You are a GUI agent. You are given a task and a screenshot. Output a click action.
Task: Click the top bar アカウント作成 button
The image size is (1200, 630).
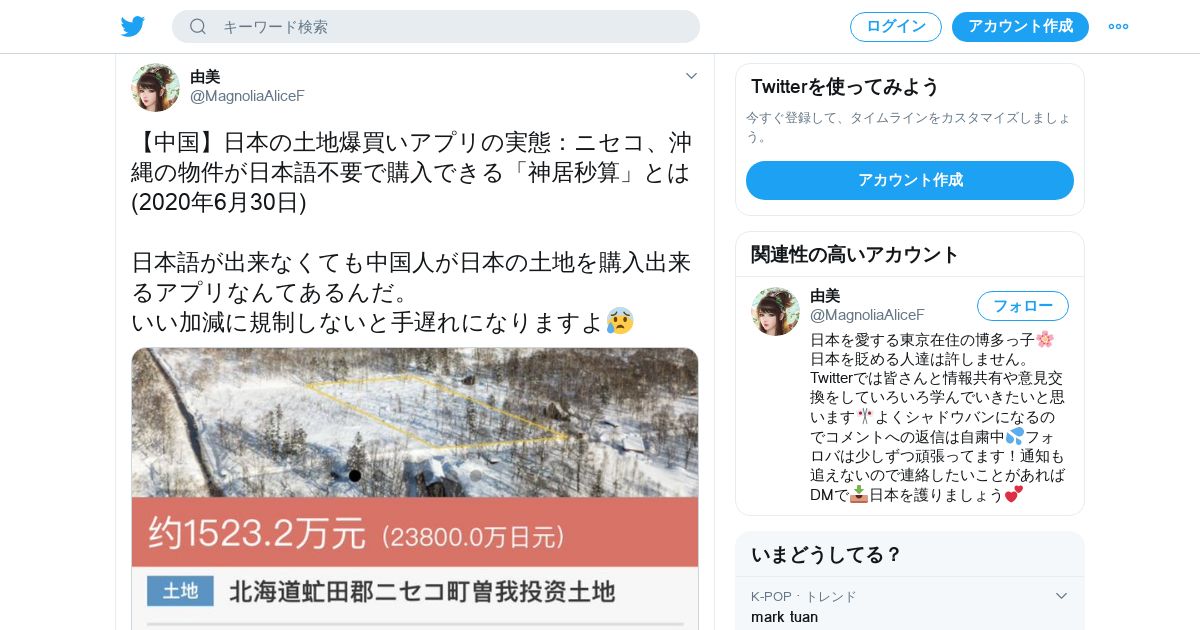click(x=1020, y=26)
